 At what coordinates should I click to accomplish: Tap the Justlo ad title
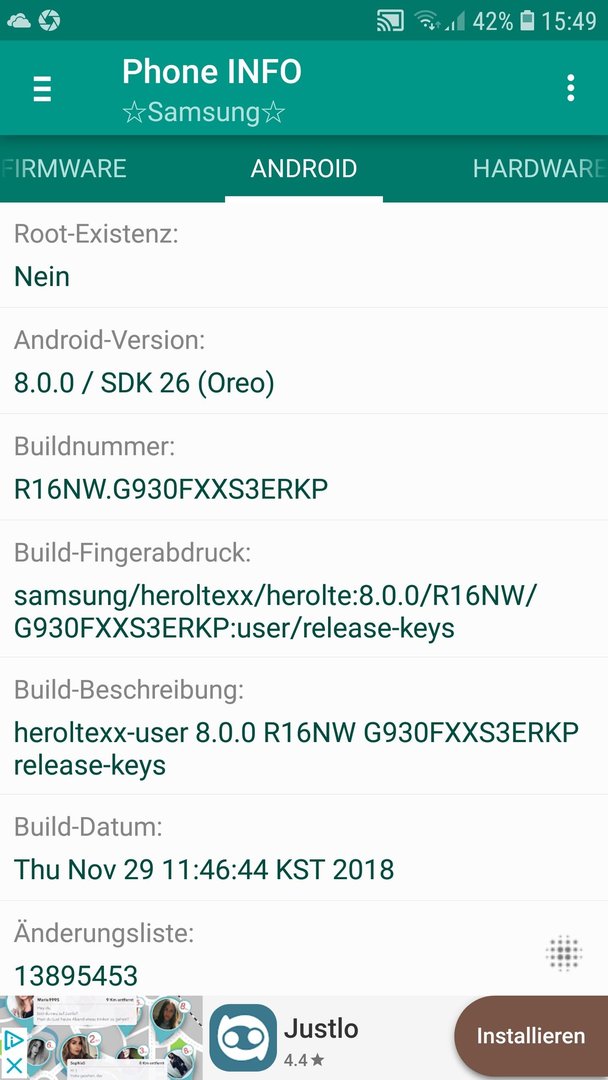pyautogui.click(x=321, y=1029)
